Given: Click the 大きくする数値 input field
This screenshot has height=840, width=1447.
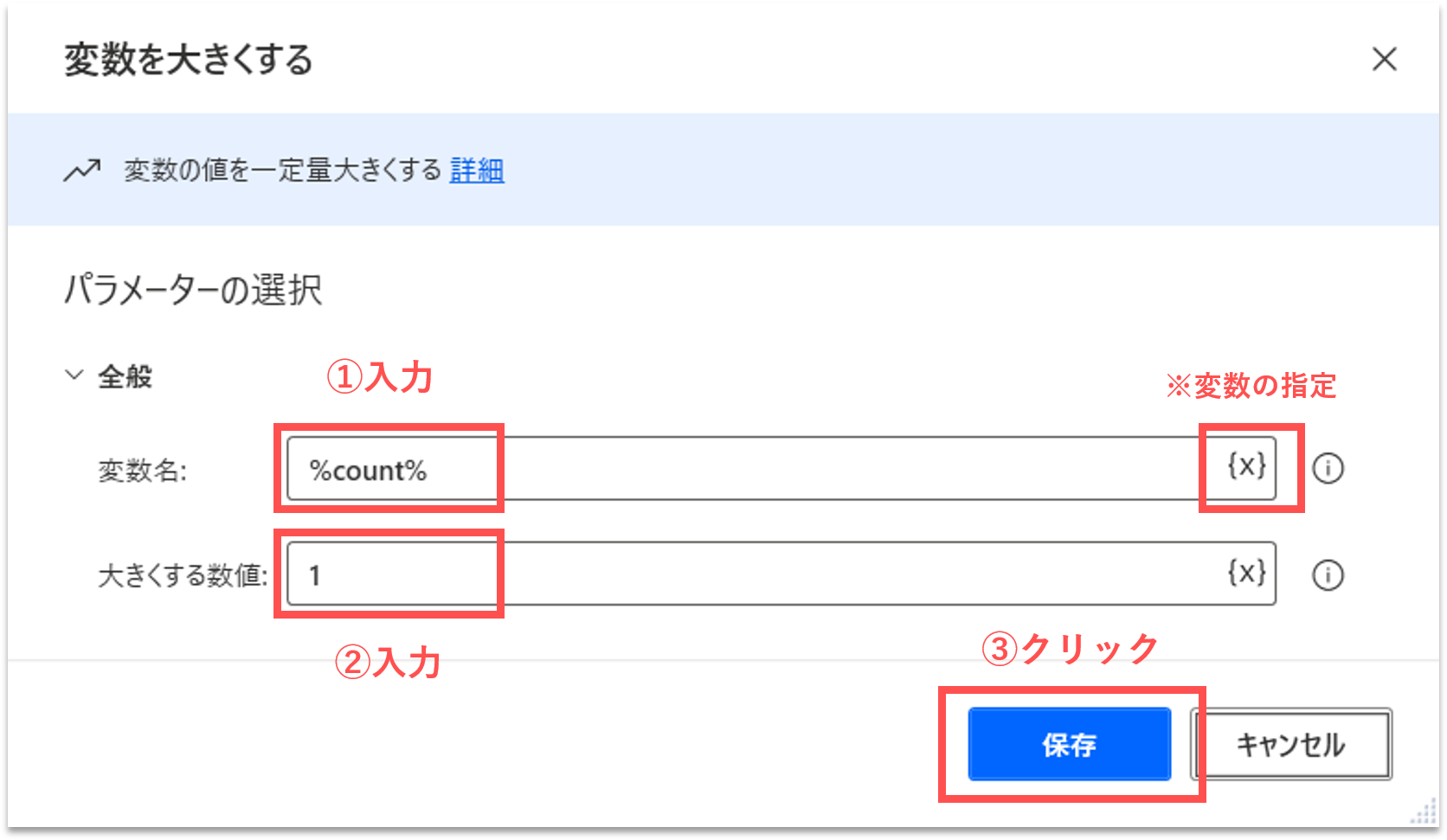Looking at the screenshot, I should (744, 574).
